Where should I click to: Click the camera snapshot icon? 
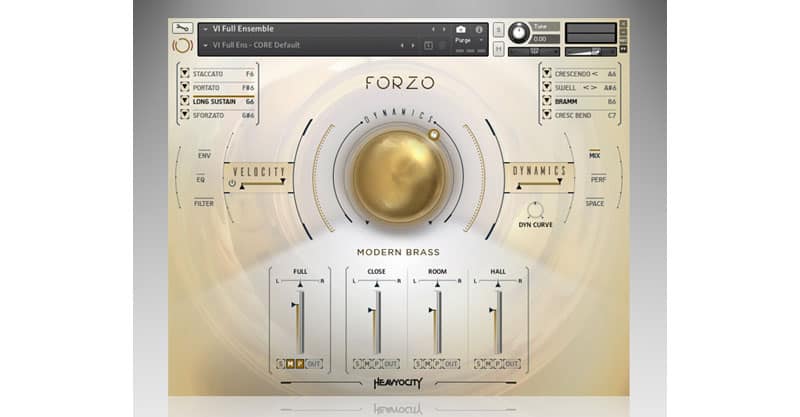coord(461,30)
